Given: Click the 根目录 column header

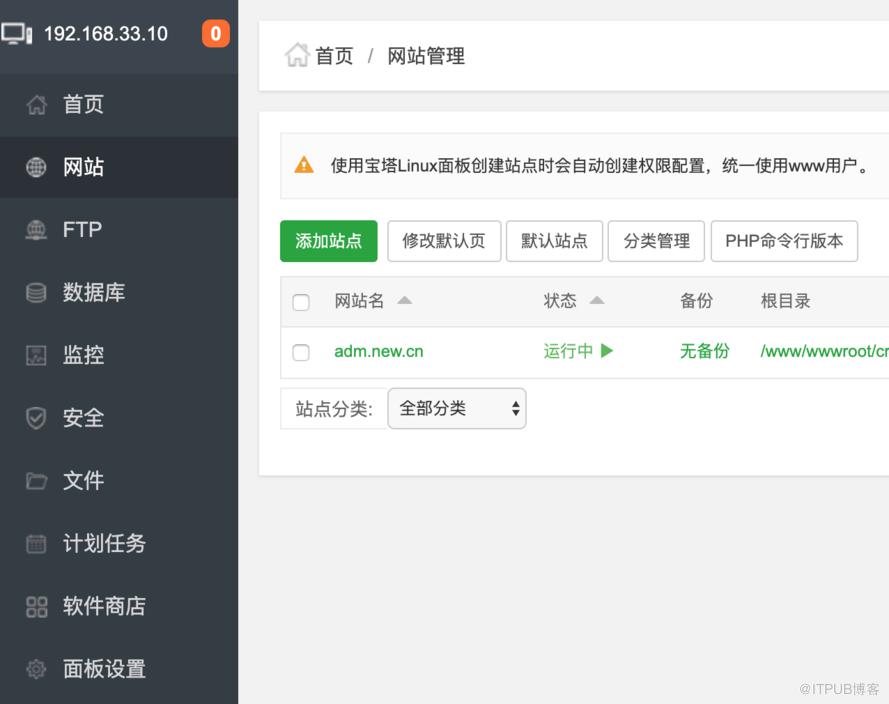Looking at the screenshot, I should pyautogui.click(x=785, y=300).
